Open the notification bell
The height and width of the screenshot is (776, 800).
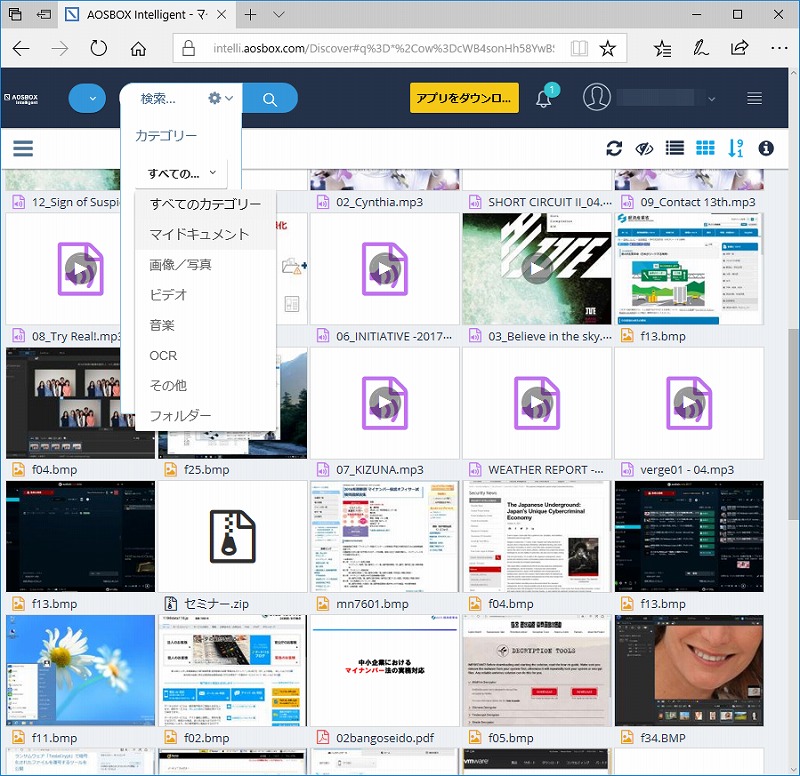(x=544, y=98)
